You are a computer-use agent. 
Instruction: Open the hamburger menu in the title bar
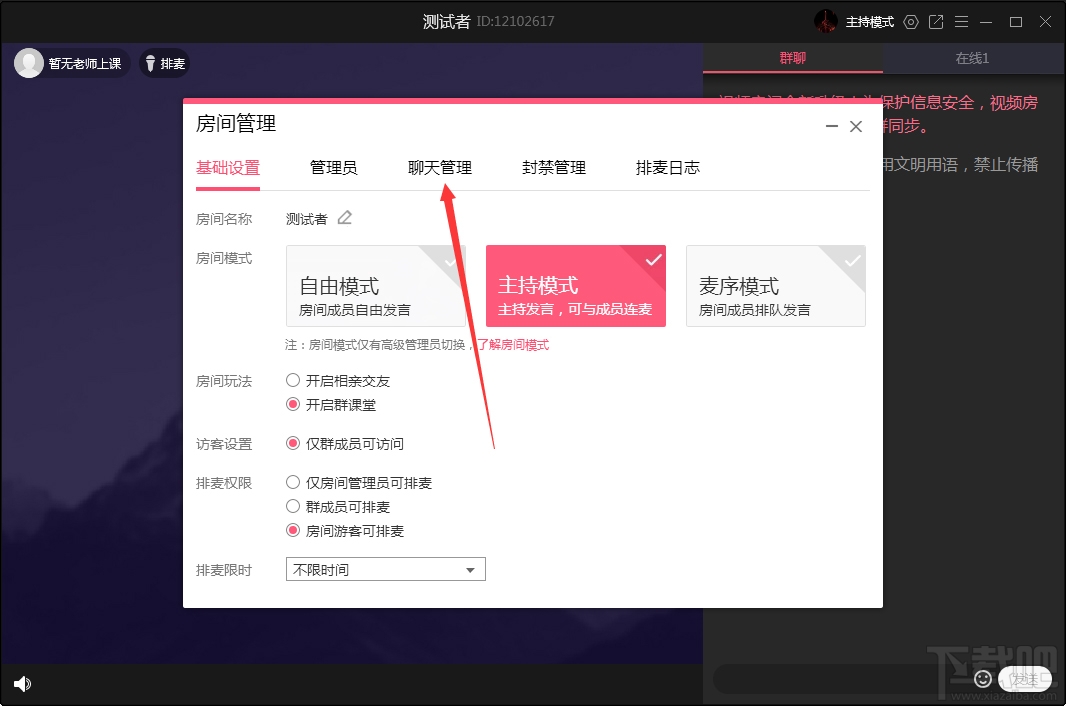pos(961,21)
